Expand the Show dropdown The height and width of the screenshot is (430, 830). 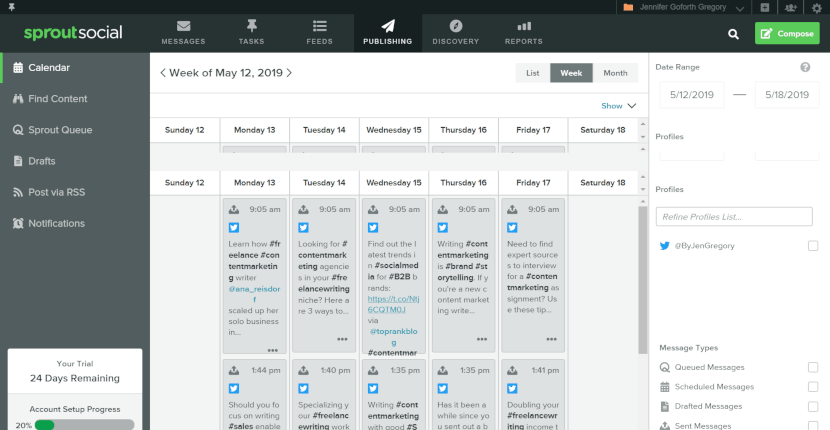tap(618, 106)
